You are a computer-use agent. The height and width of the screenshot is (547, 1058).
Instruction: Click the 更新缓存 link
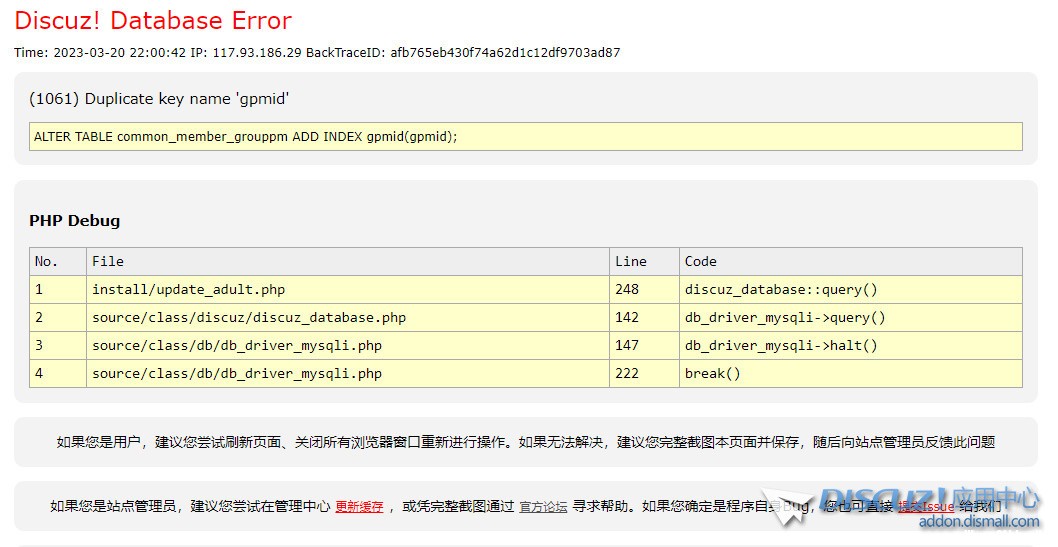(359, 507)
